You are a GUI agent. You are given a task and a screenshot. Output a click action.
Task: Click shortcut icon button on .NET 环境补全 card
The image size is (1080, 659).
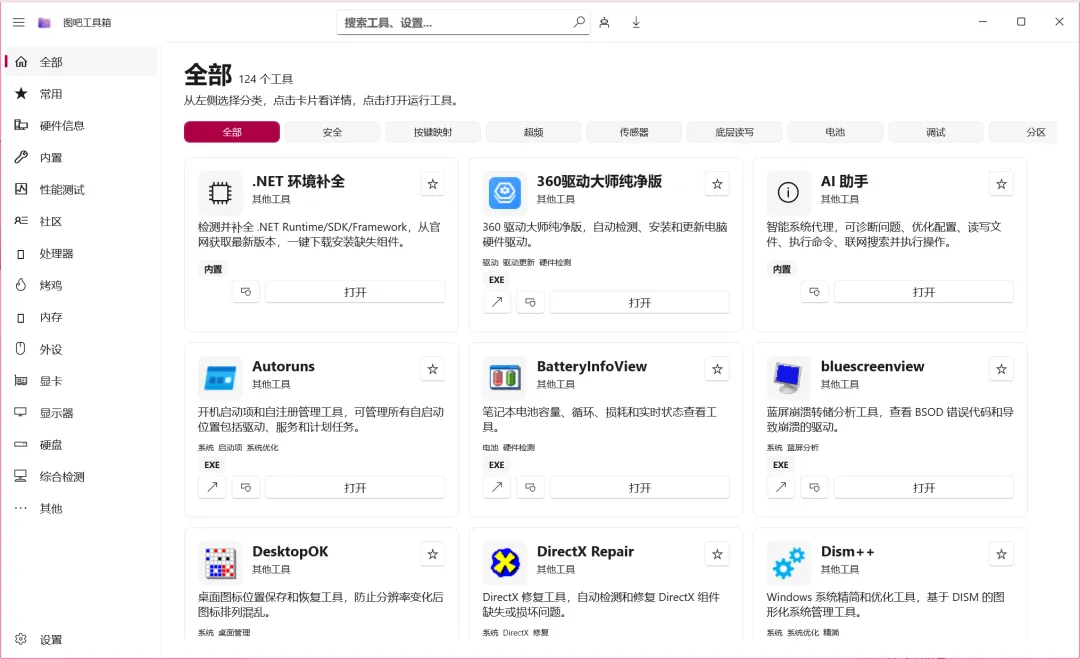246,291
